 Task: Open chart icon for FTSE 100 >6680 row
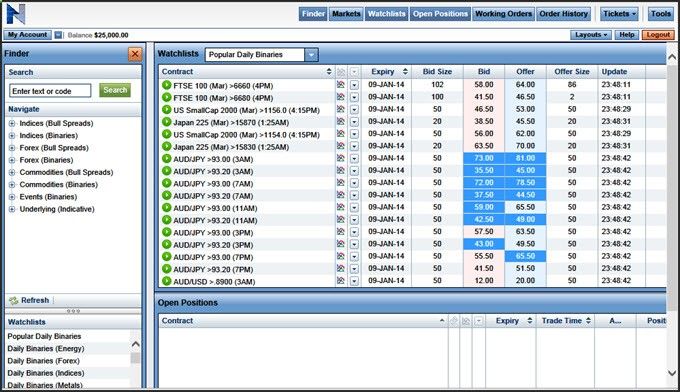[341, 97]
